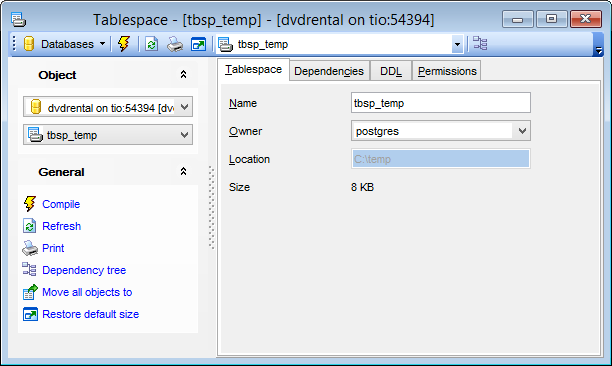612x366 pixels.
Task: Click the Dependency tree link
Action: coord(84,270)
